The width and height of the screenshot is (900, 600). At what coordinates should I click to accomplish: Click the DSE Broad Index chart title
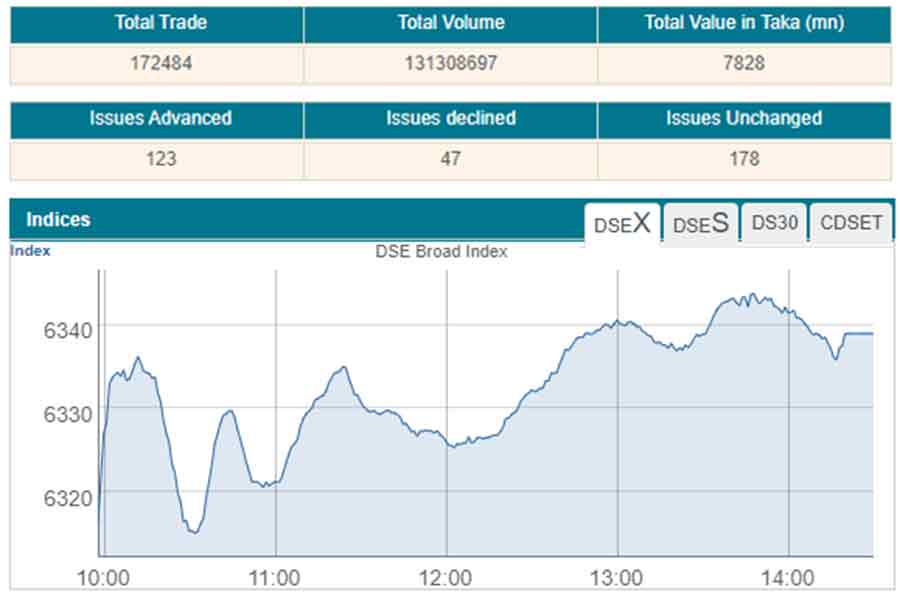click(x=441, y=252)
